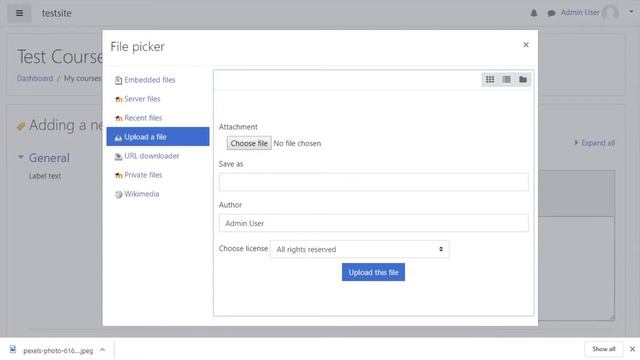Open the notifications bell
Viewport: 640px width, 360px height.
534,13
